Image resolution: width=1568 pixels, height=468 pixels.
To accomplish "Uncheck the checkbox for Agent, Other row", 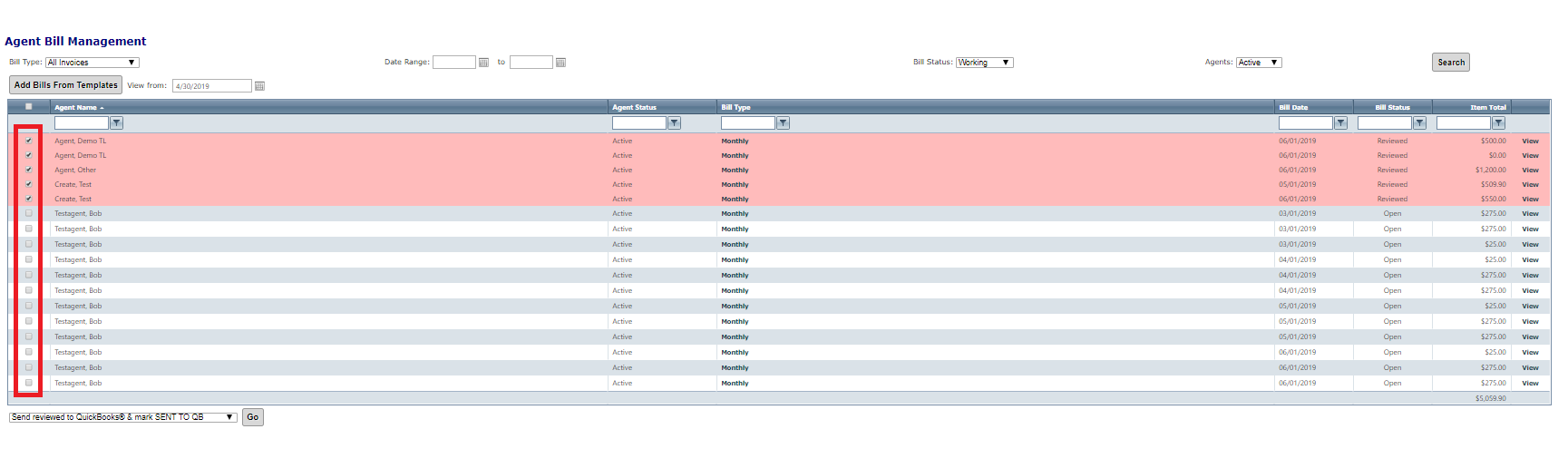I will pyautogui.click(x=29, y=170).
